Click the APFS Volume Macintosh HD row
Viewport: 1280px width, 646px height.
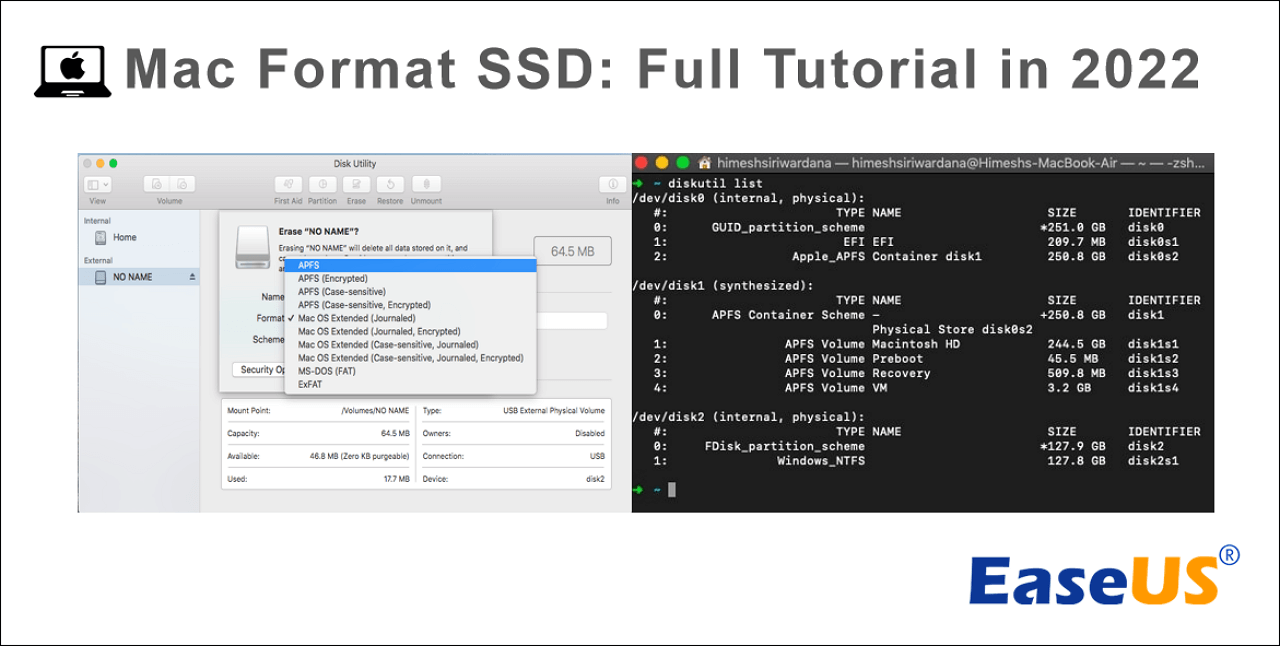(x=916, y=344)
